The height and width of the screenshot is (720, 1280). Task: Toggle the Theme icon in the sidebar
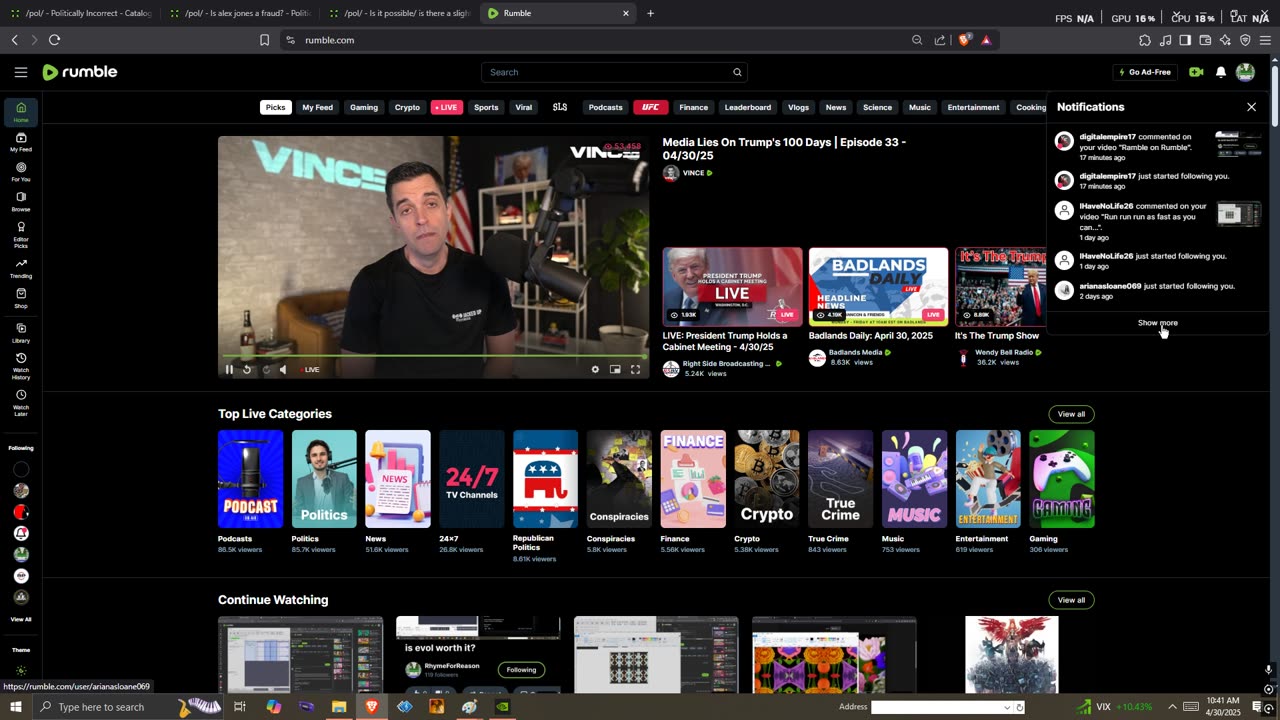[x=21, y=671]
